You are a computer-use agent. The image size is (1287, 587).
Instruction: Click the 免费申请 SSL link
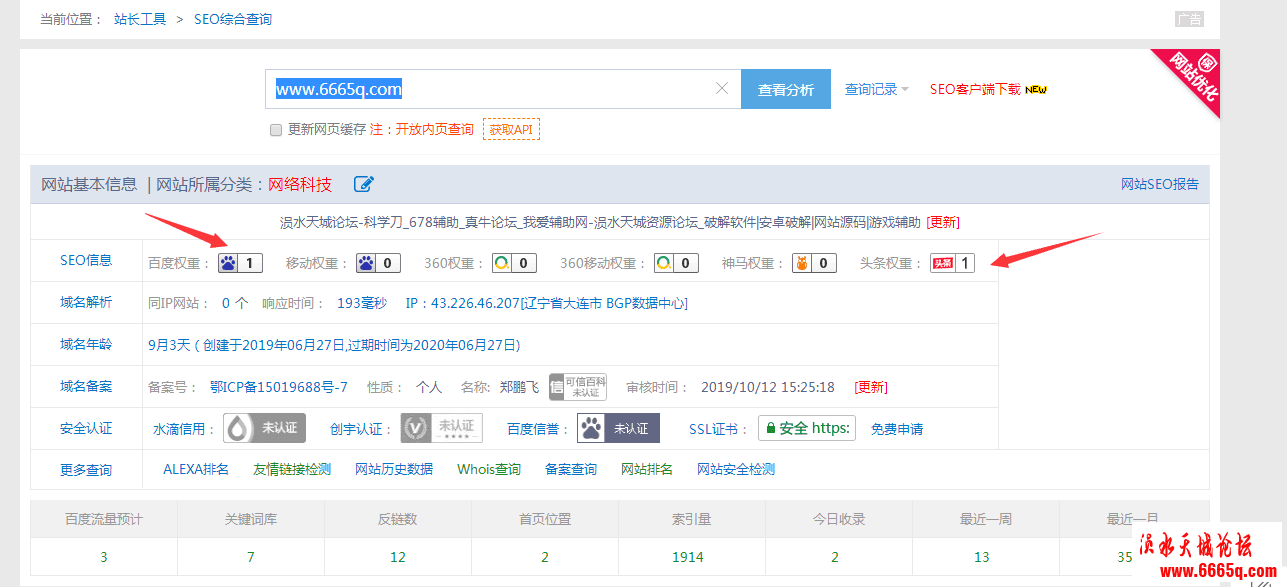(x=897, y=429)
